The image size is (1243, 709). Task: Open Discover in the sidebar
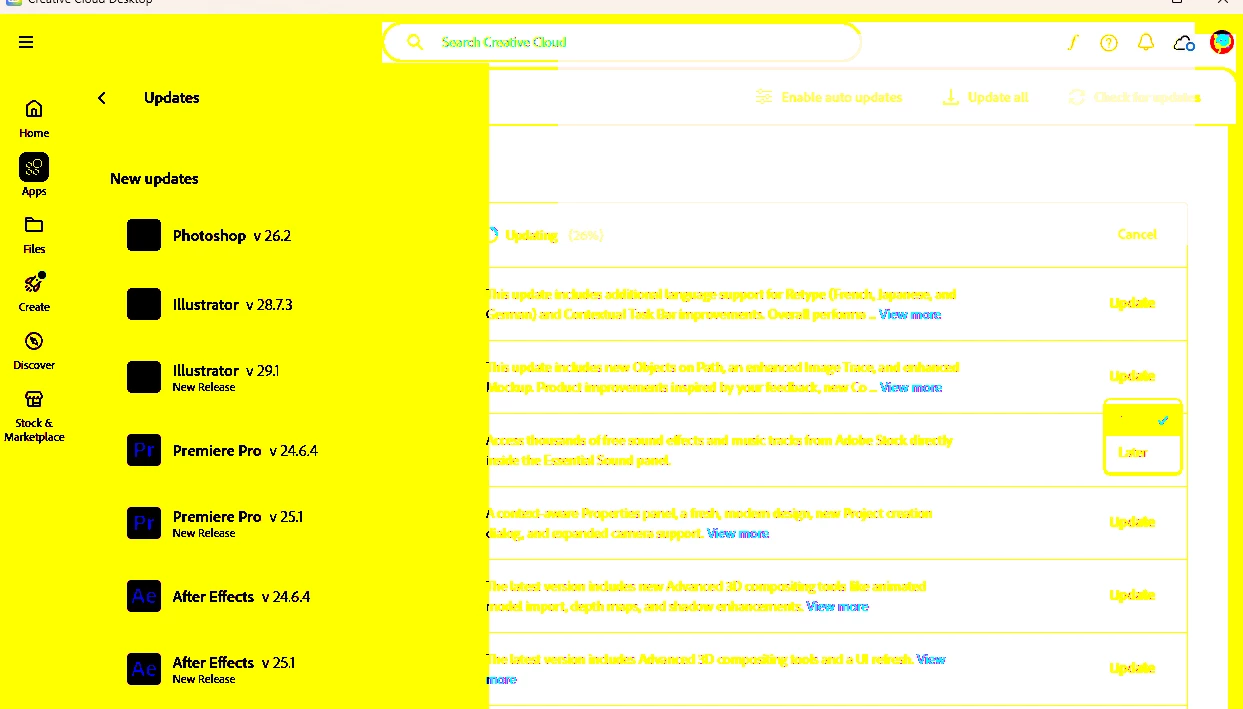[x=34, y=350]
